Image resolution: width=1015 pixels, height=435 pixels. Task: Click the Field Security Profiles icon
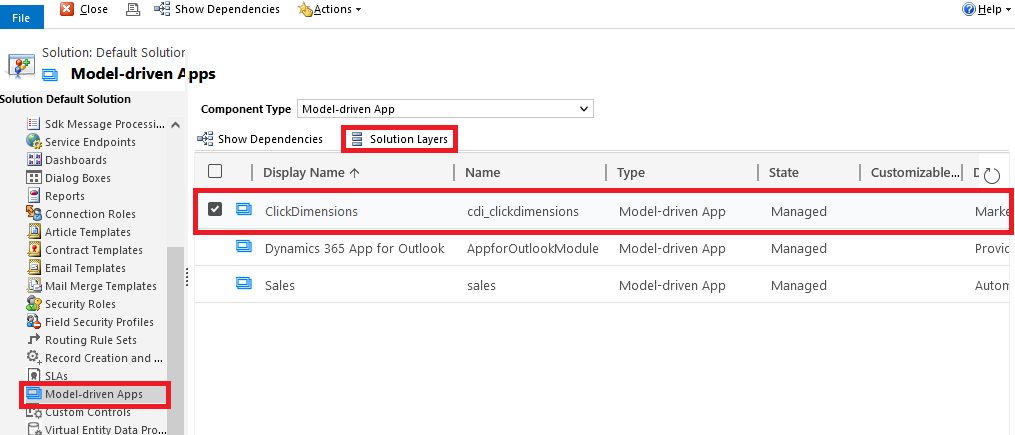[x=34, y=322]
